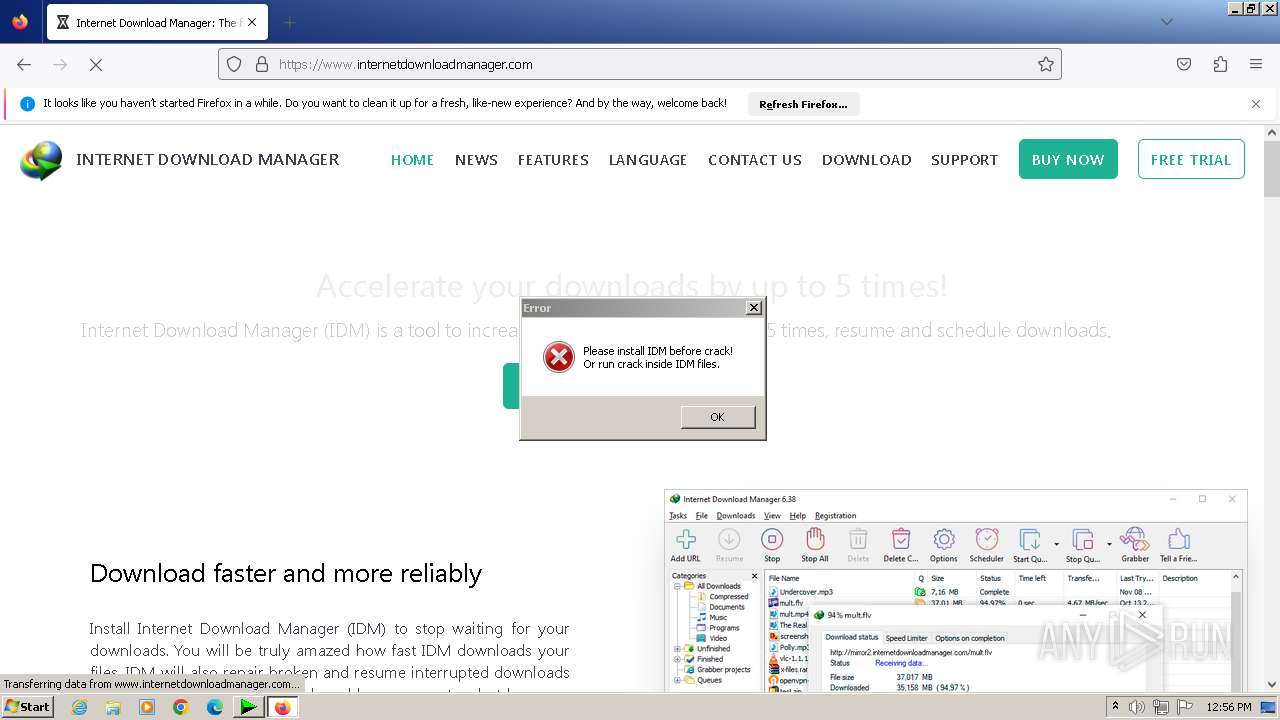Click the blue info icon in notification bar
The width and height of the screenshot is (1280, 720).
pyautogui.click(x=27, y=104)
